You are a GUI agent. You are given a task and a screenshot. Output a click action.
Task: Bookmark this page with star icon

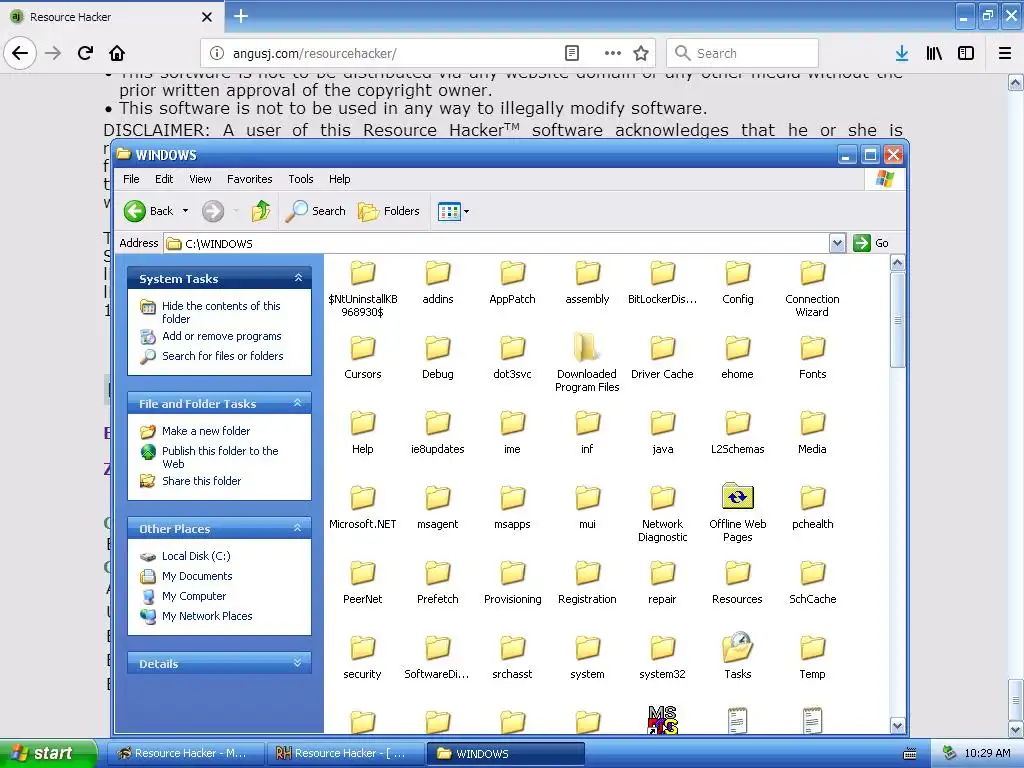point(641,53)
